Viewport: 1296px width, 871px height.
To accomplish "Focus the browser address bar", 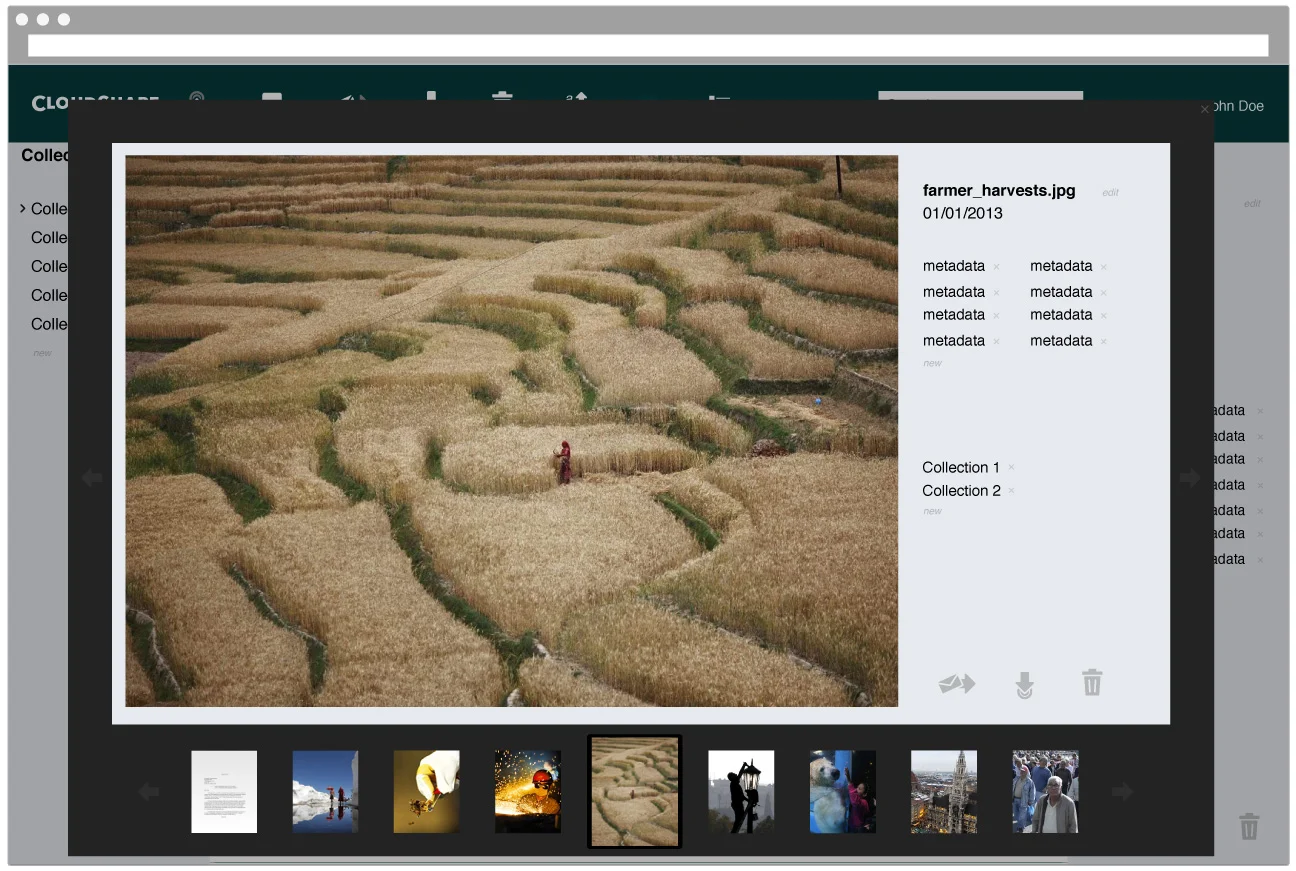I will [x=648, y=45].
